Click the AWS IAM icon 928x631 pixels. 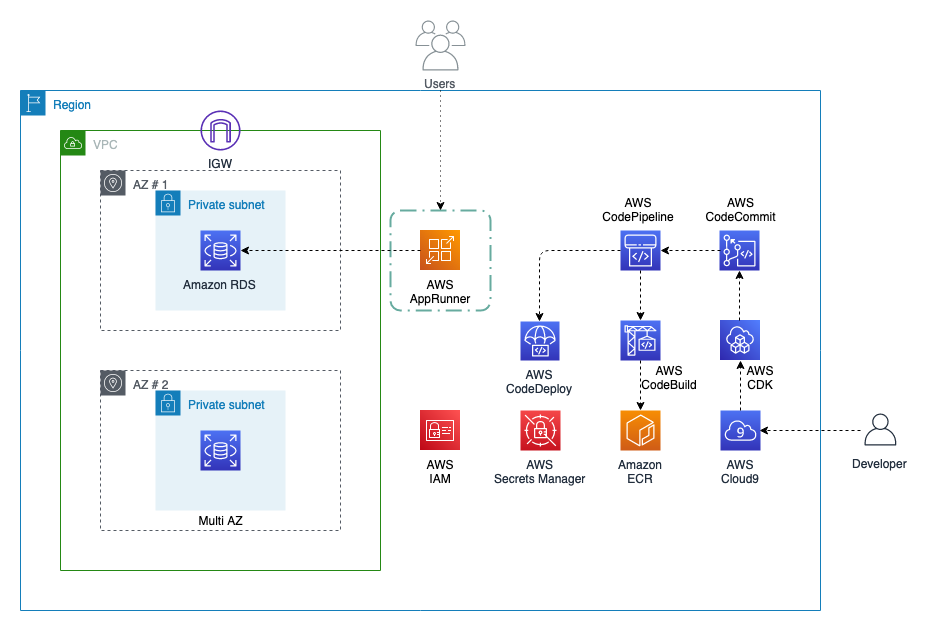(440, 430)
